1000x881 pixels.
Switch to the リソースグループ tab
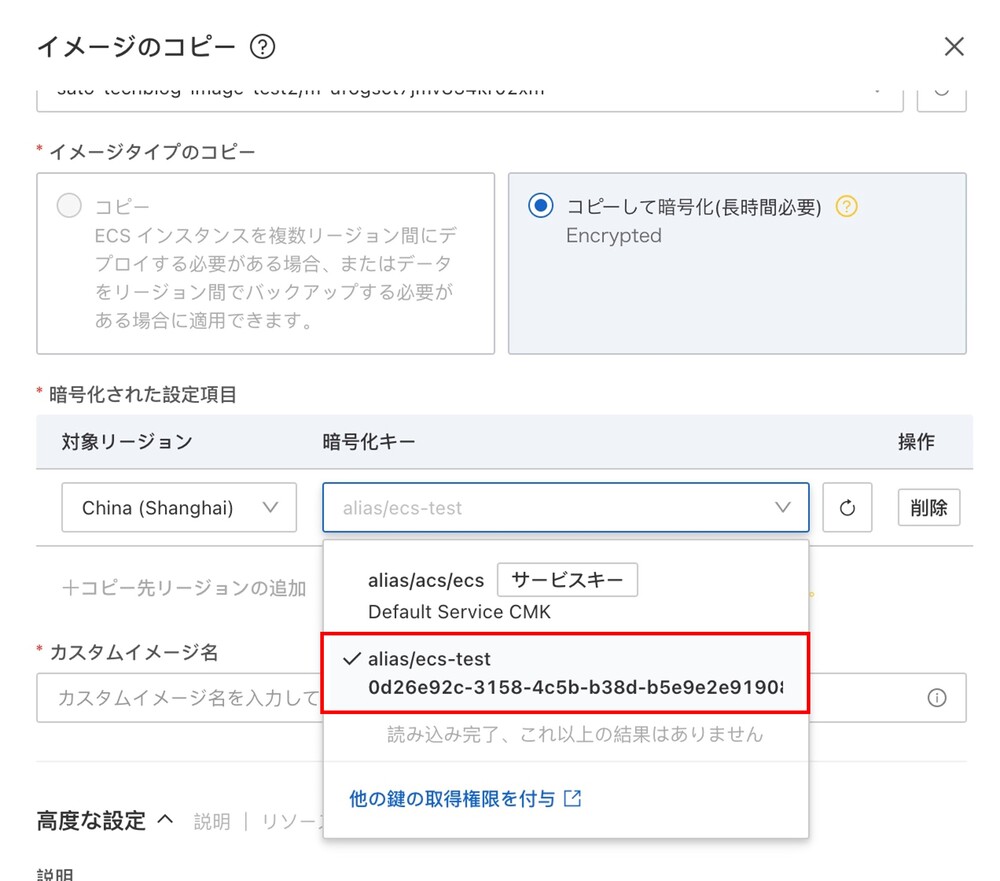[290, 821]
